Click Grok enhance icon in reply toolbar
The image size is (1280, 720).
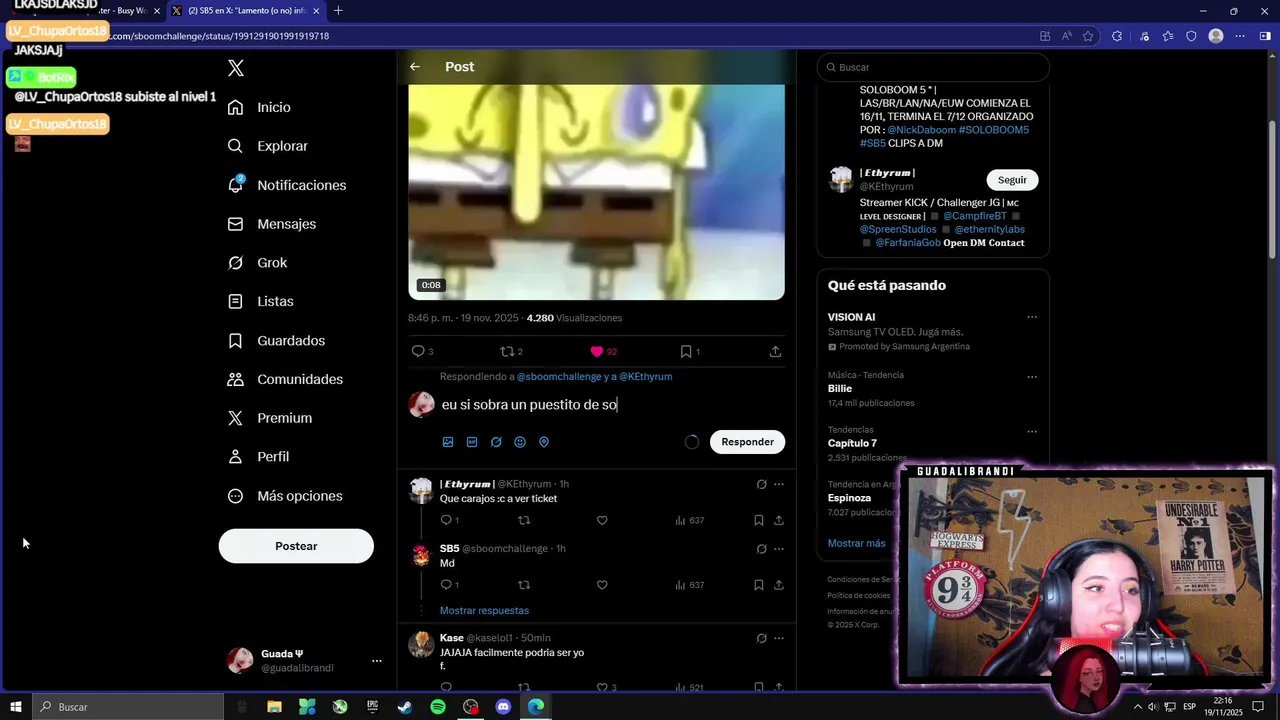[x=496, y=442]
